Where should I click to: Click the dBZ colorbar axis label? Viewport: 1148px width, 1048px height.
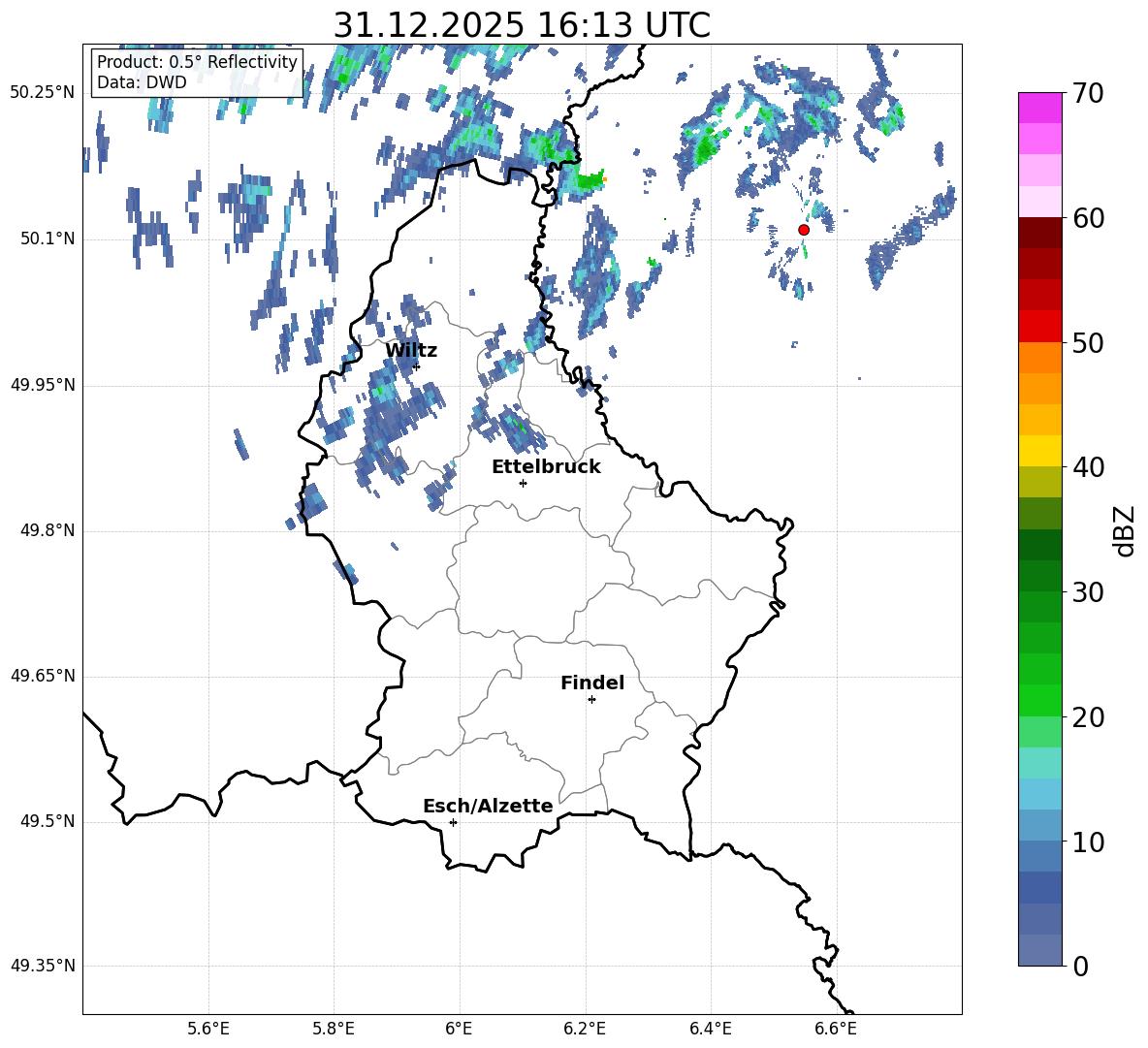coord(1125,530)
